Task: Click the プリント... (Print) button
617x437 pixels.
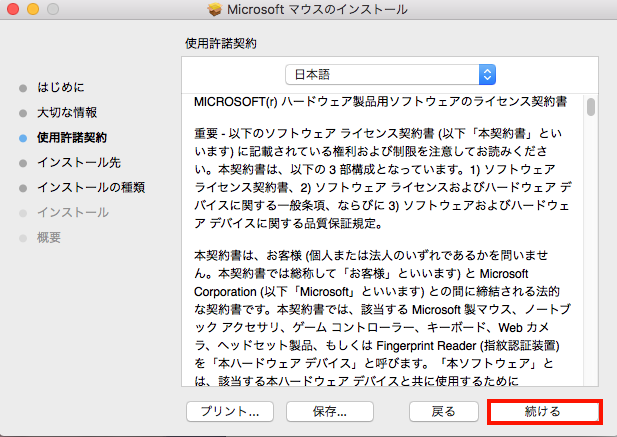Action: [x=230, y=411]
